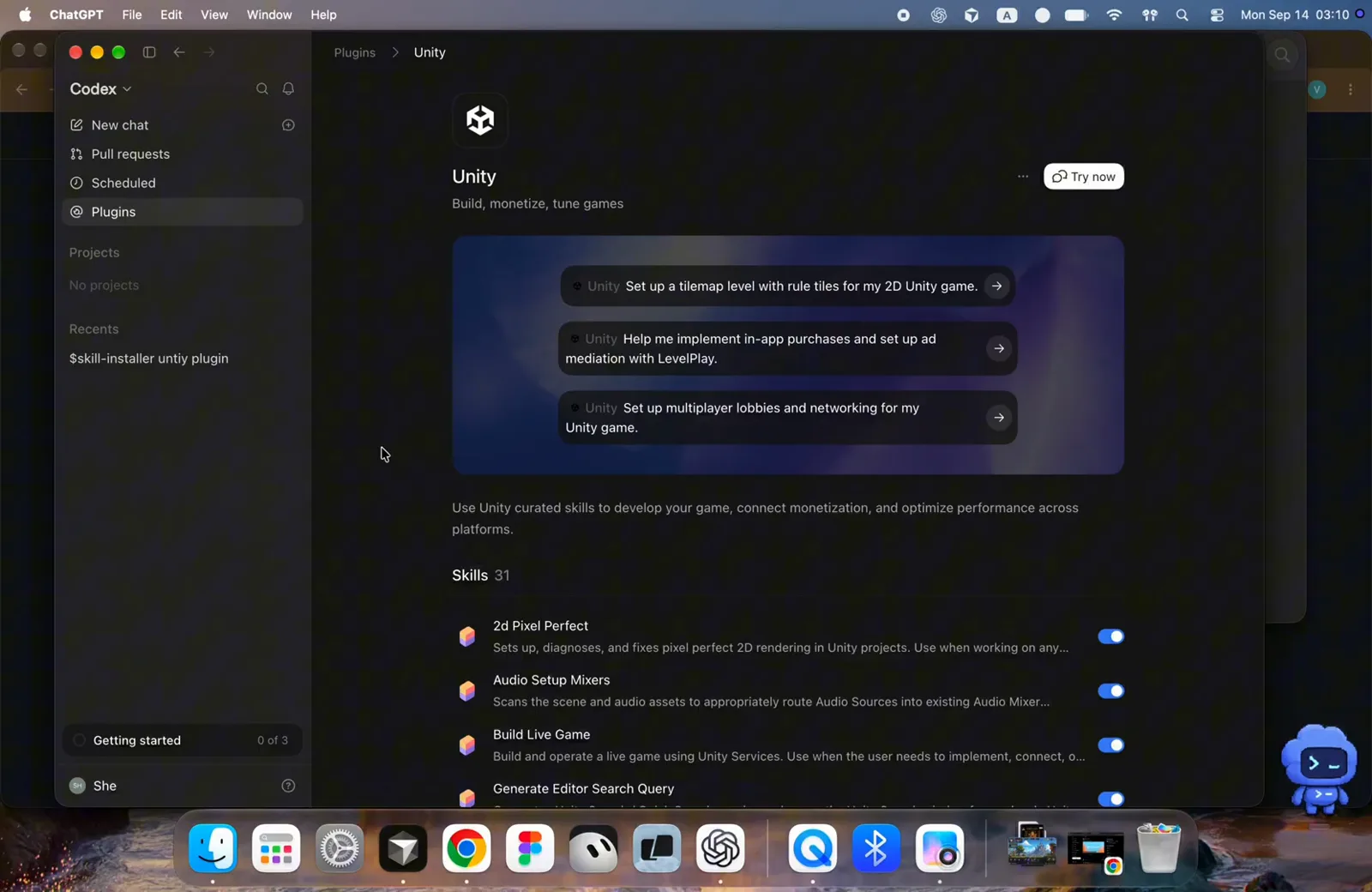The height and width of the screenshot is (892, 1372).
Task: Open the three-dots menu beside Try now
Action: click(1023, 177)
